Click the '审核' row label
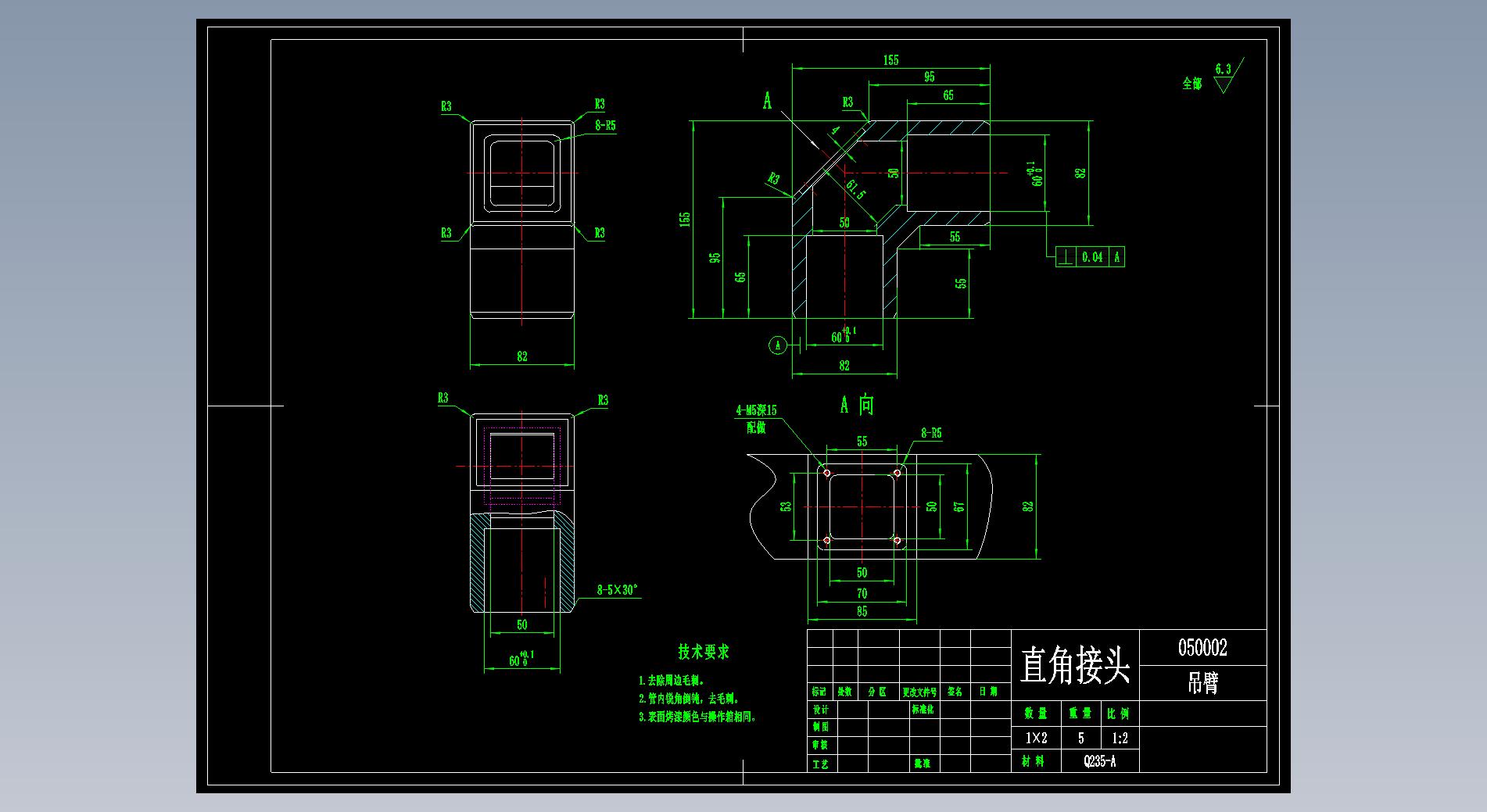1487x812 pixels. [x=820, y=745]
